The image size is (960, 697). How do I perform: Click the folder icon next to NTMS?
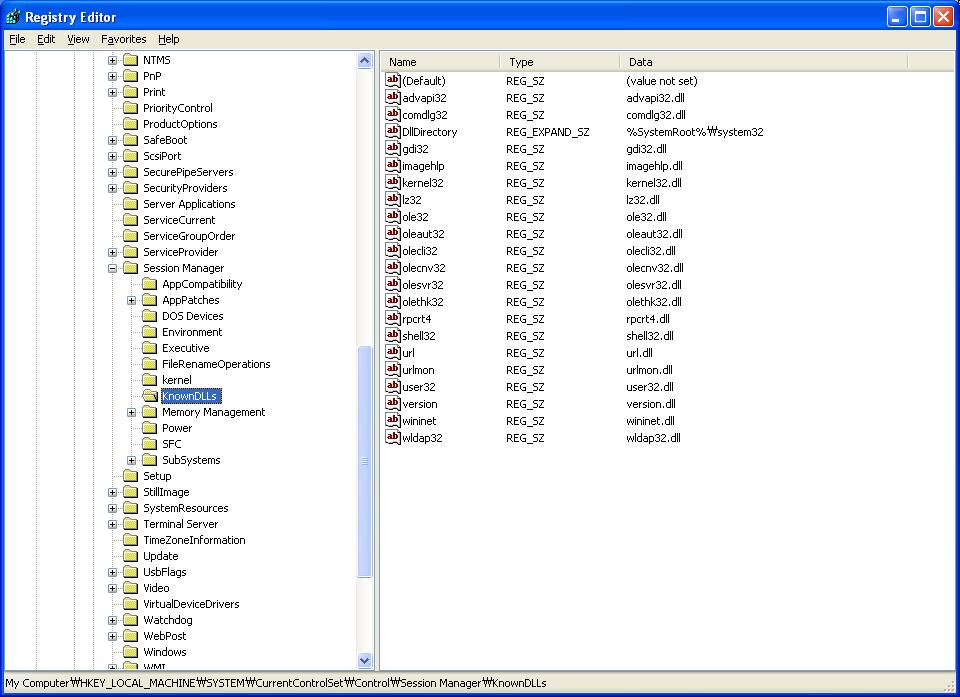click(130, 60)
